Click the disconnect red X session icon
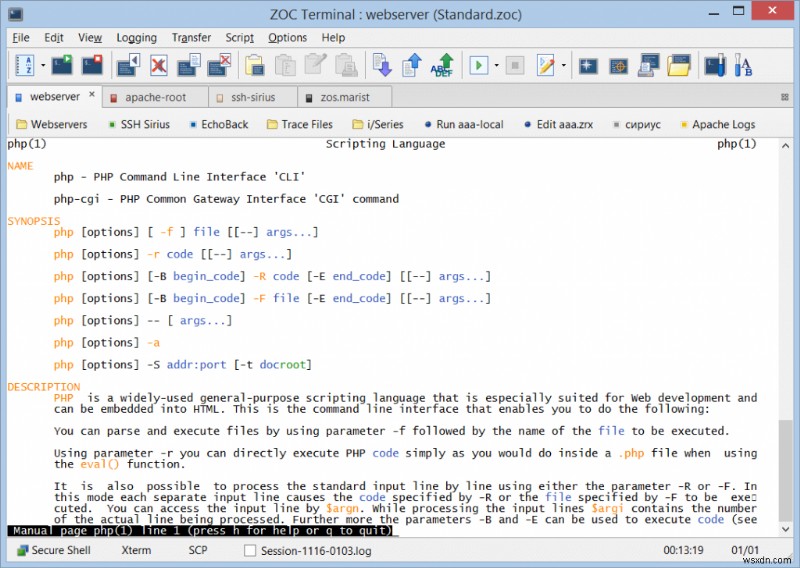Screen dimensions: 800x568 pyautogui.click(x=159, y=66)
